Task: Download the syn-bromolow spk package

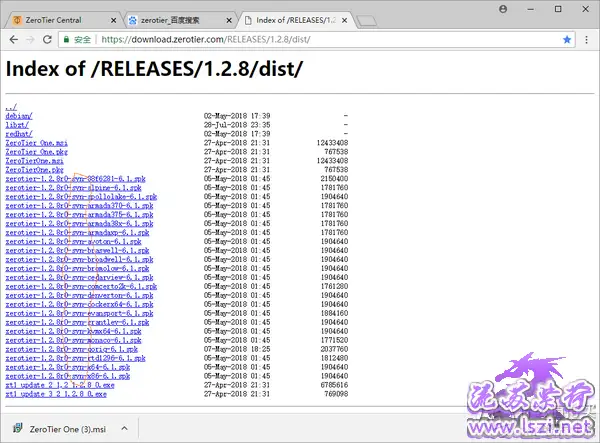Action: (x=77, y=269)
